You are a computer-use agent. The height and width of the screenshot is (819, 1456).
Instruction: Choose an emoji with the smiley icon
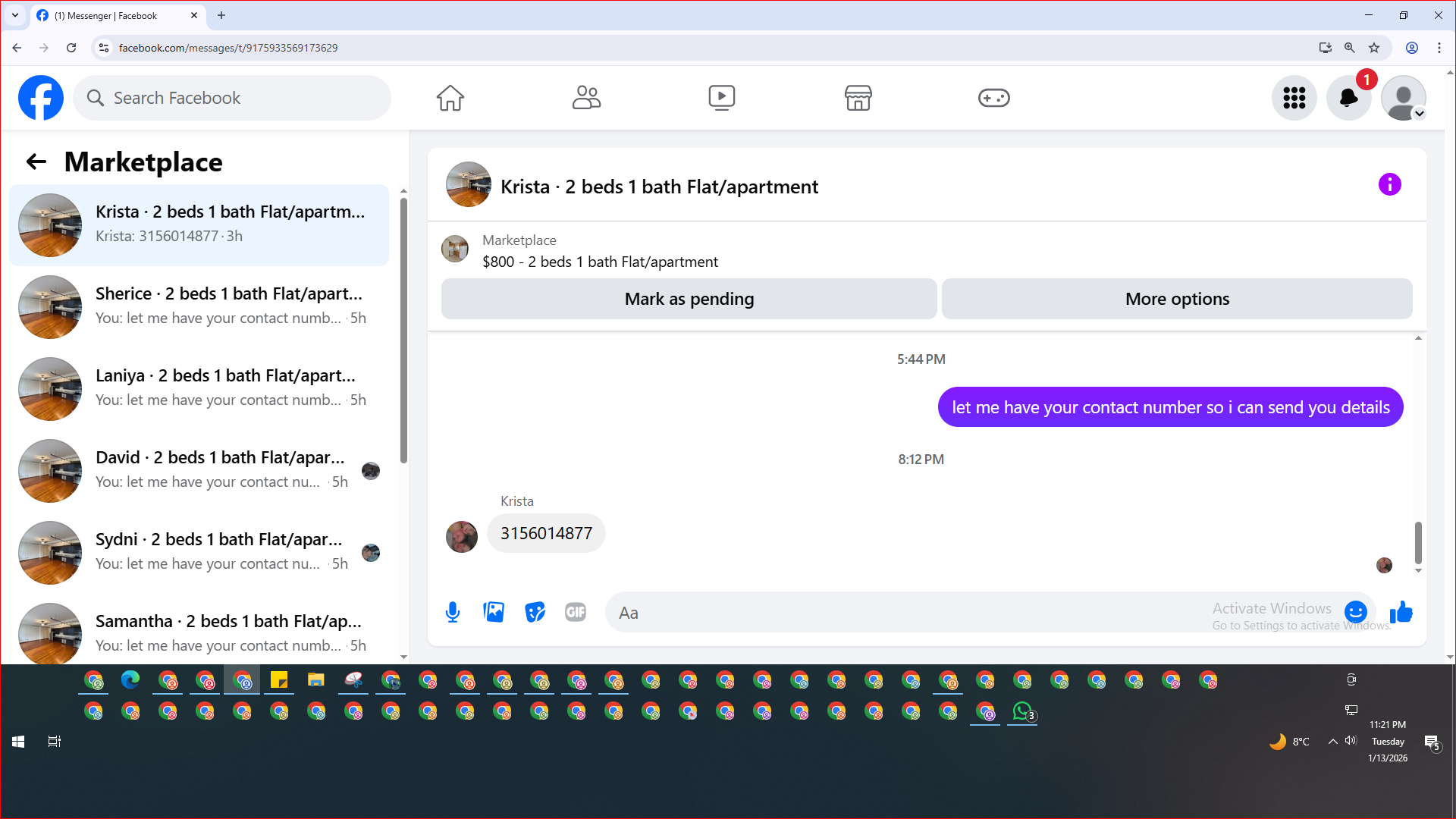click(1355, 612)
